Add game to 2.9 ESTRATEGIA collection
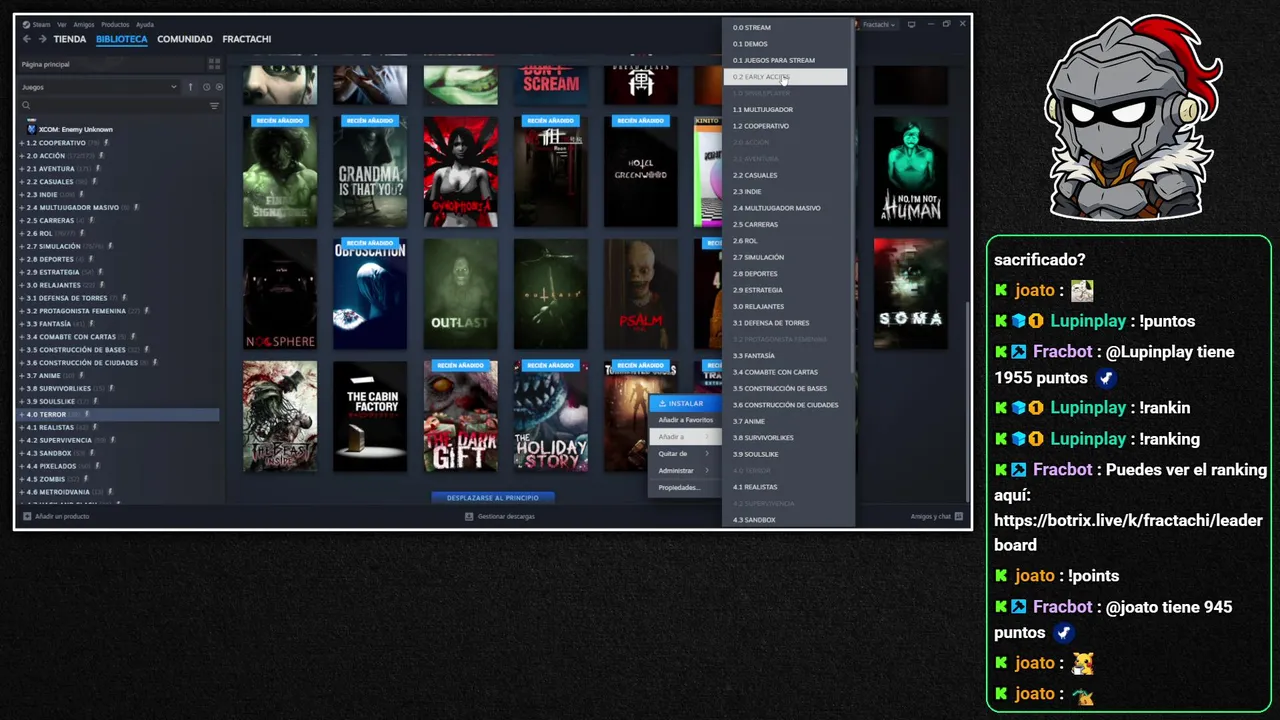Image resolution: width=1280 pixels, height=720 pixels. [785, 290]
